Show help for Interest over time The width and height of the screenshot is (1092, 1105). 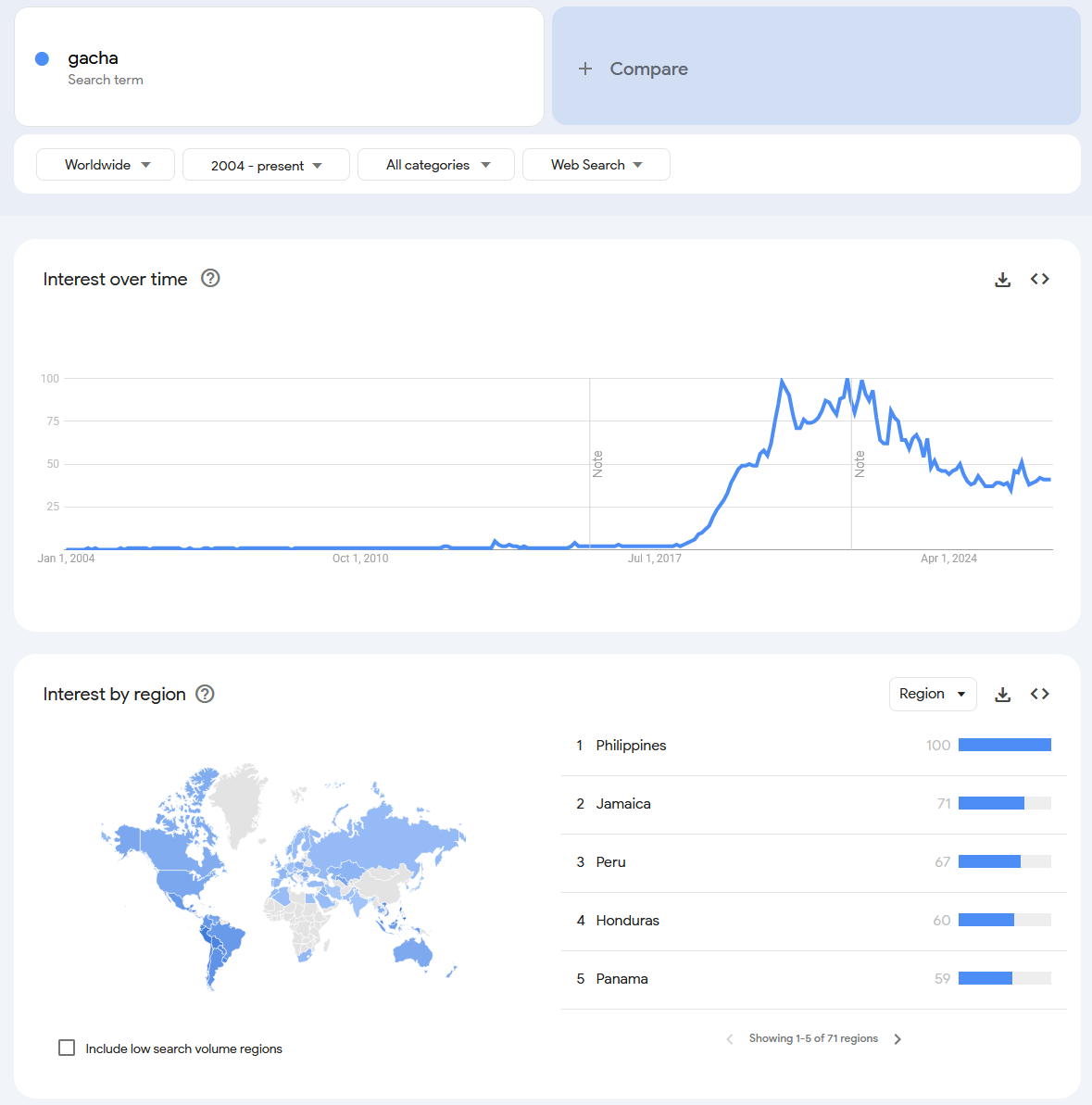pyautogui.click(x=210, y=279)
